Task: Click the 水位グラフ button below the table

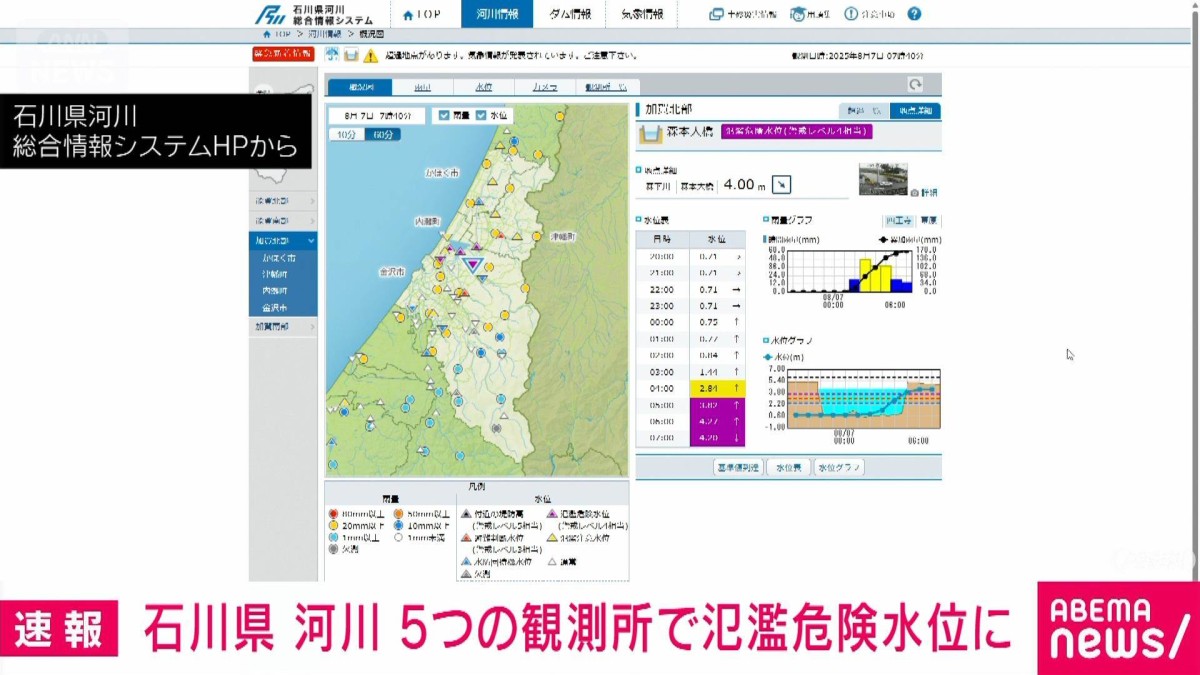Action: (x=839, y=466)
